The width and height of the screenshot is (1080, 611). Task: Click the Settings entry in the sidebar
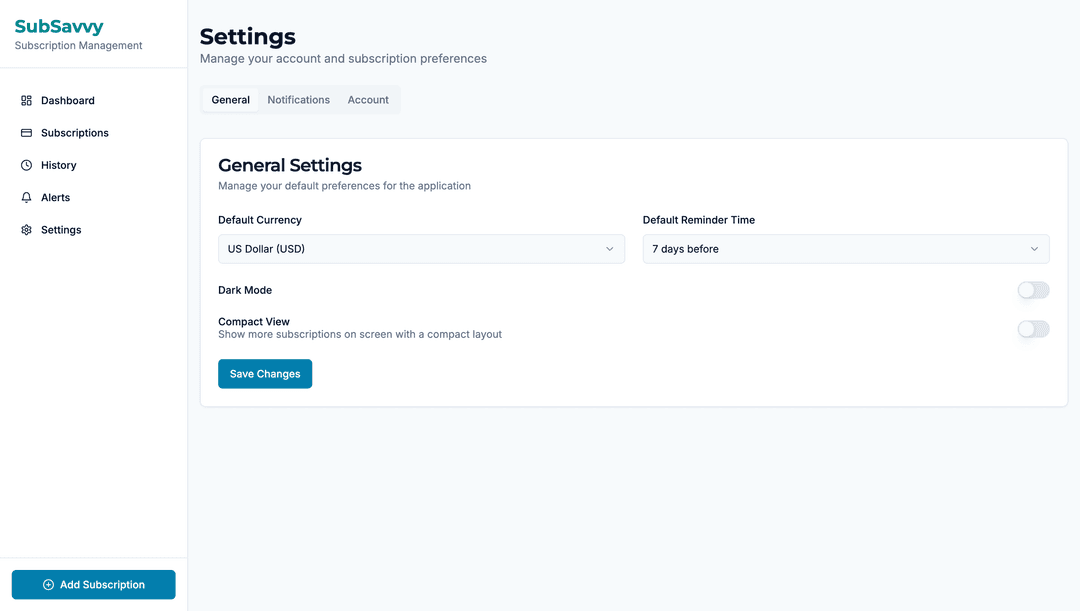[62, 229]
